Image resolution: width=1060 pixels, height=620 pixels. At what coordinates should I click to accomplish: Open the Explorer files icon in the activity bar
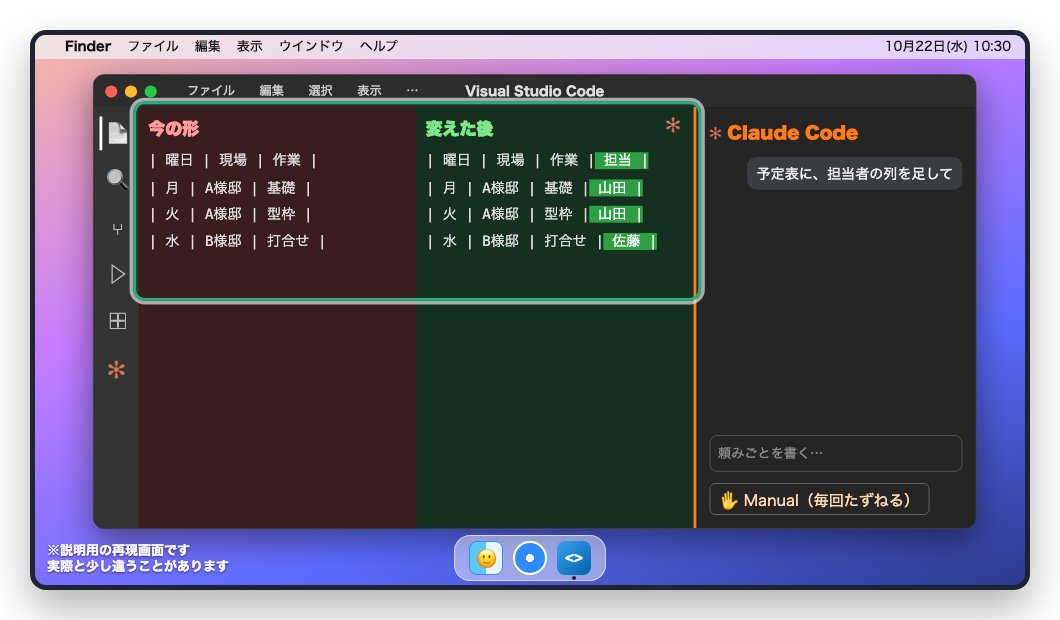tap(117, 133)
